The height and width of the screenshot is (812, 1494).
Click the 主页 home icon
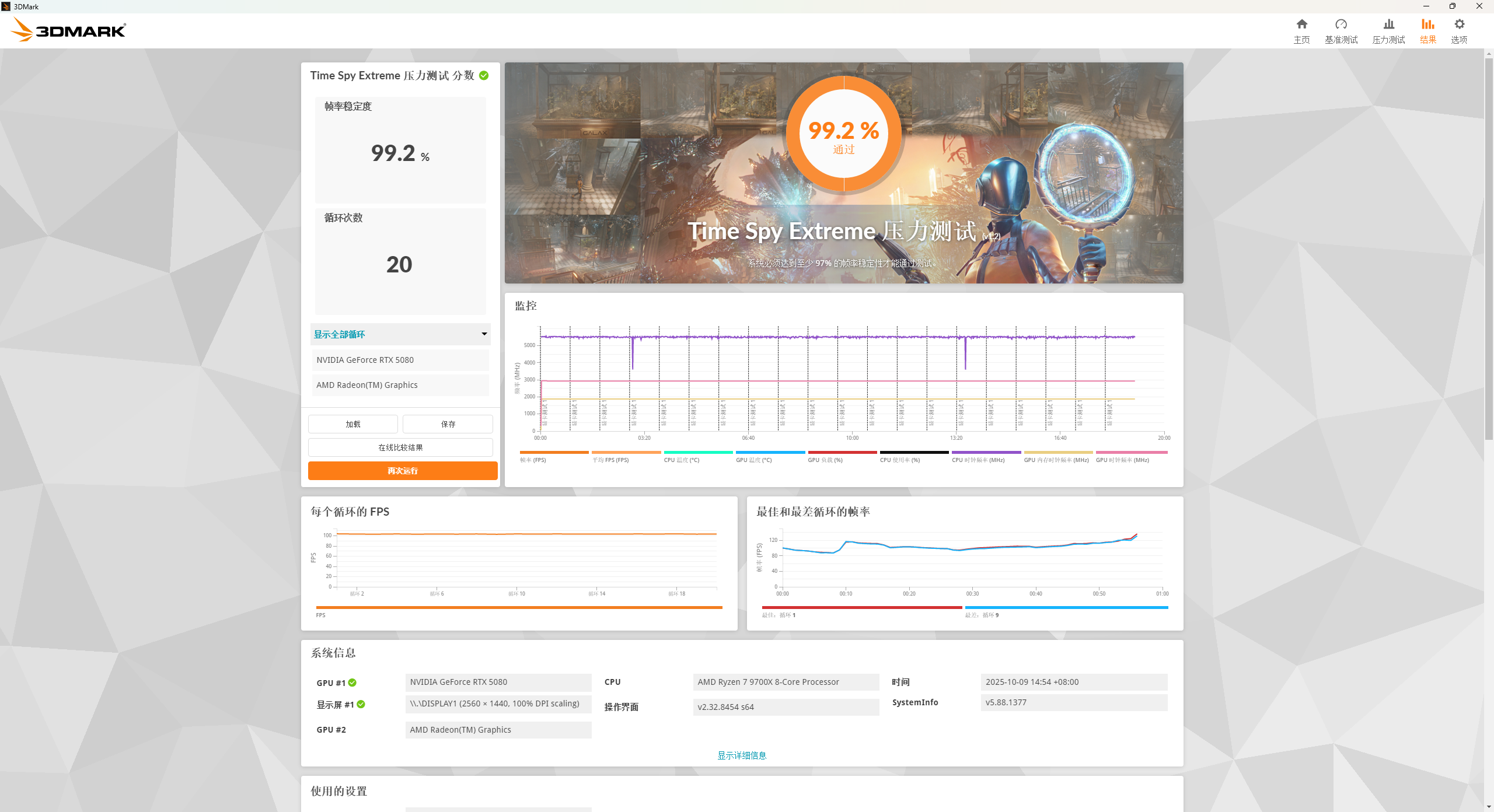coord(1301,24)
